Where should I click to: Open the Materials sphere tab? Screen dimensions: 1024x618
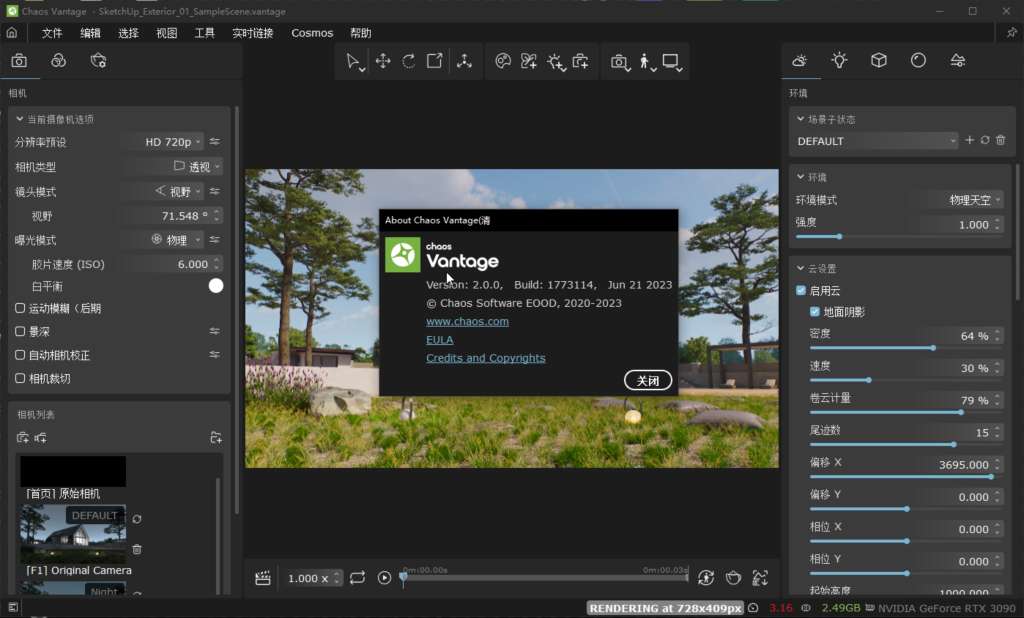coord(918,61)
